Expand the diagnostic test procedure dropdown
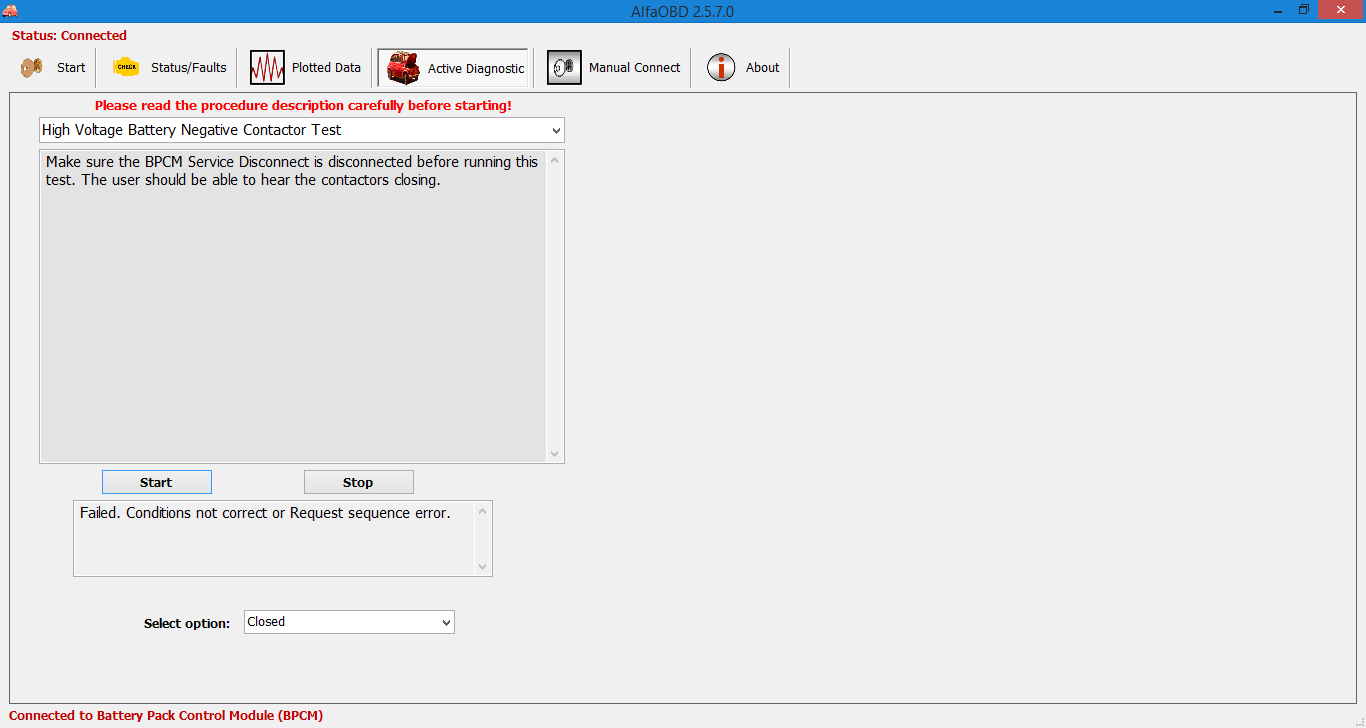This screenshot has width=1366, height=728. coord(556,130)
